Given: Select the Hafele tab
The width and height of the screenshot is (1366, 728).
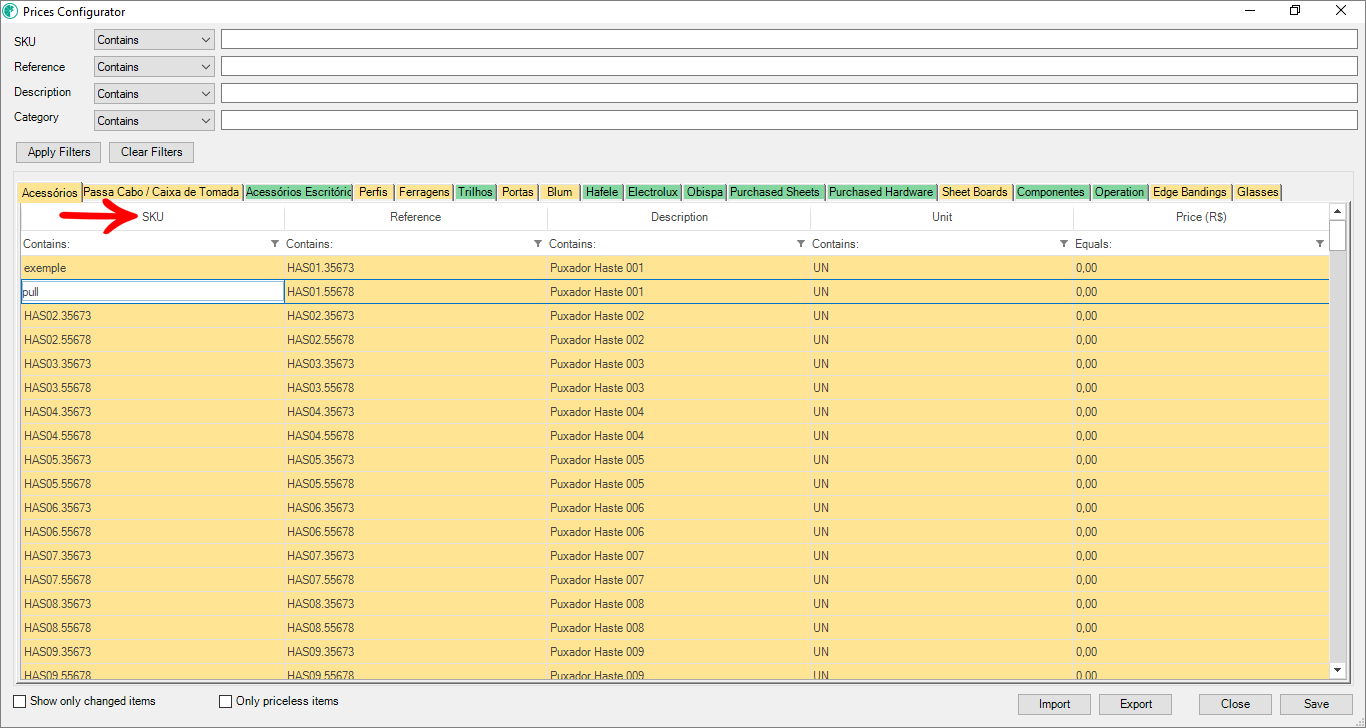Looking at the screenshot, I should click(x=602, y=192).
